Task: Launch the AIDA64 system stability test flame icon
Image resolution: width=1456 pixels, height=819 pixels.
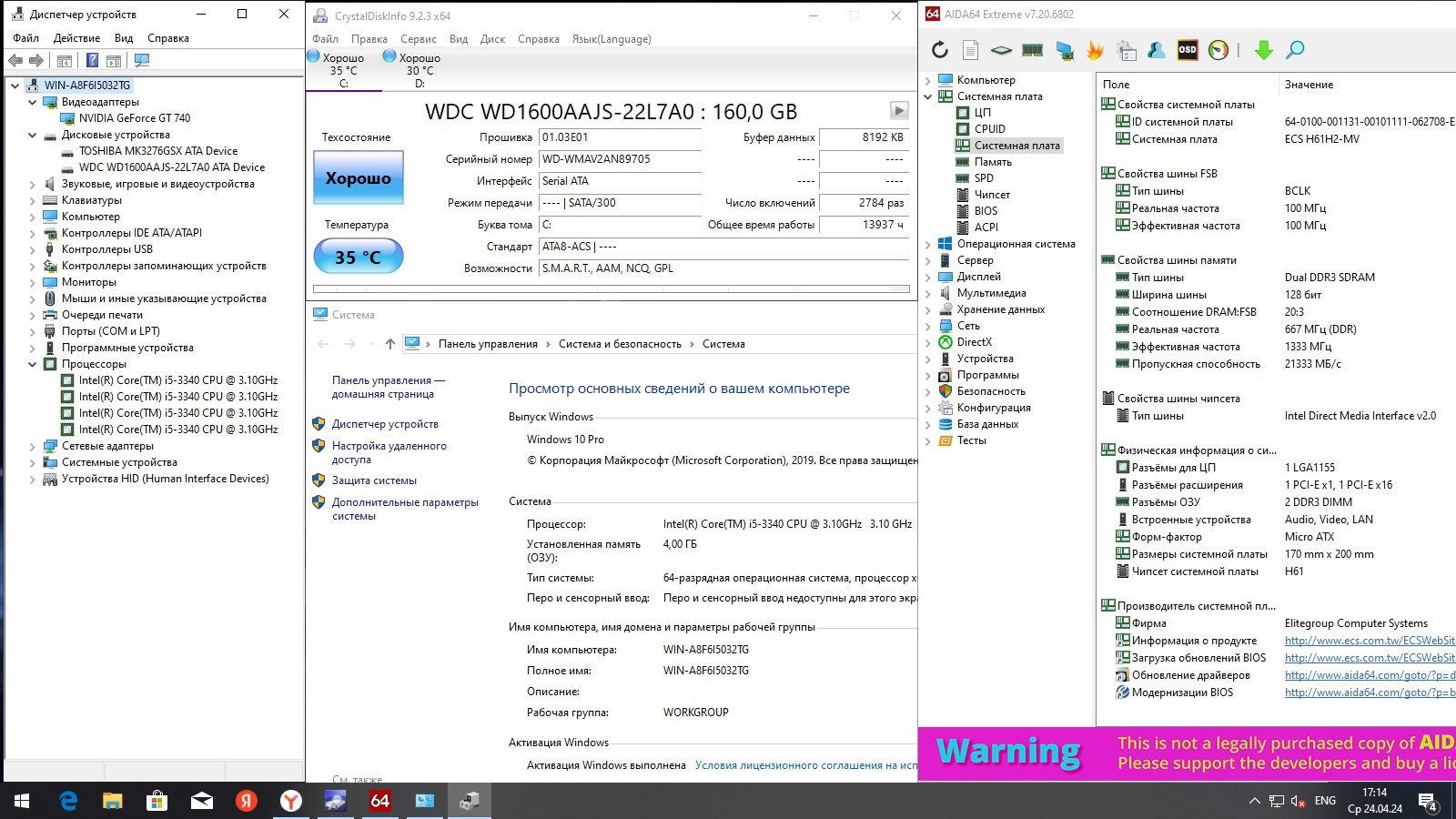Action: pos(1095,50)
